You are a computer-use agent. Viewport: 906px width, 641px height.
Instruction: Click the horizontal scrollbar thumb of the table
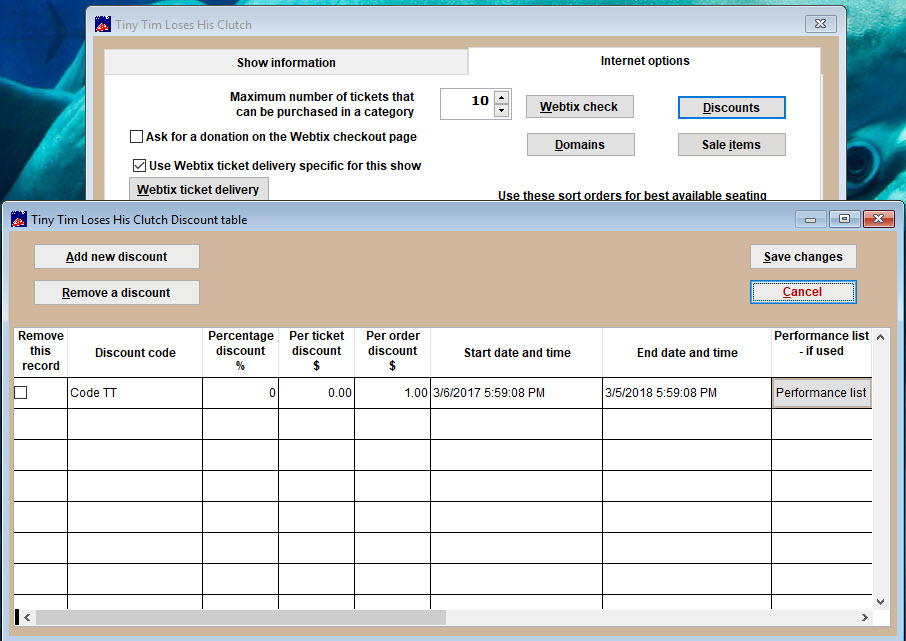click(x=241, y=617)
